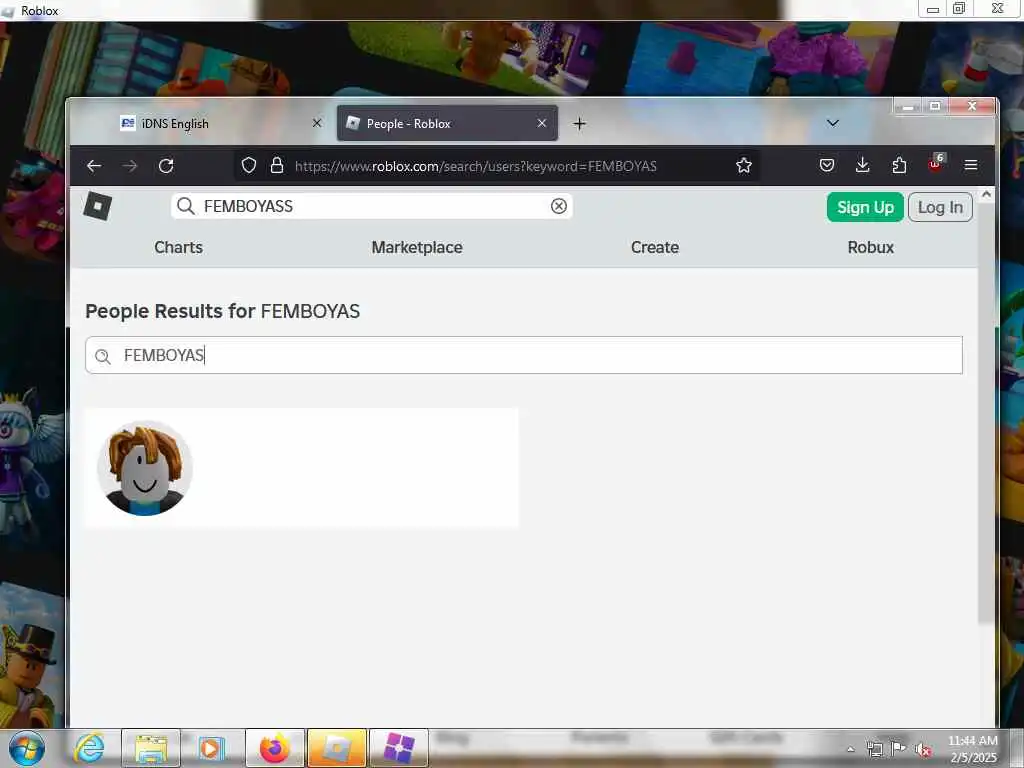Open the taskbar clock showing 11:44 AM
Viewport: 1024px width, 768px height.
(x=973, y=749)
